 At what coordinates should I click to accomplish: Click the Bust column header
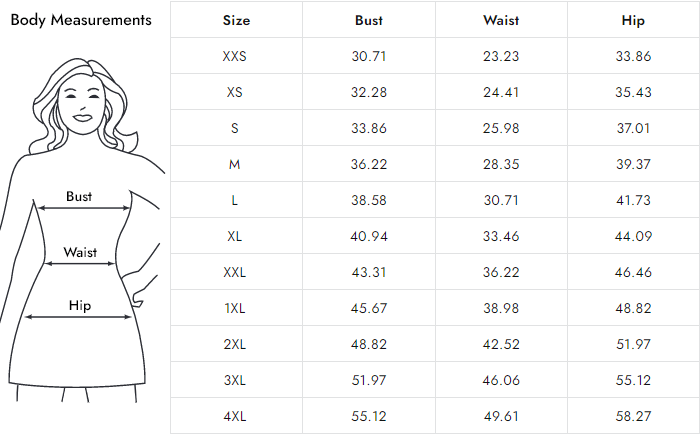point(369,20)
